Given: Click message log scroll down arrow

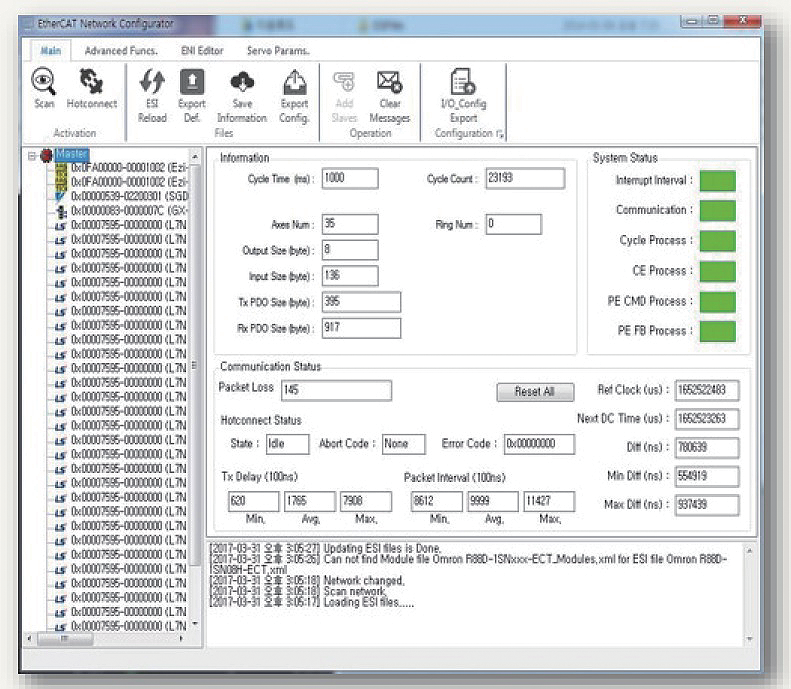Looking at the screenshot, I should point(750,639).
